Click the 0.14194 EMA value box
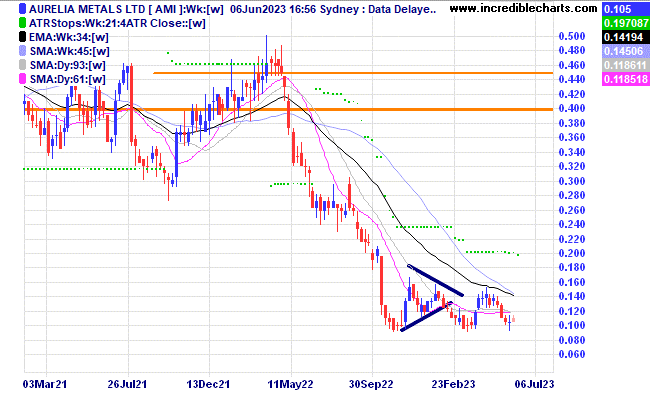 coord(626,37)
